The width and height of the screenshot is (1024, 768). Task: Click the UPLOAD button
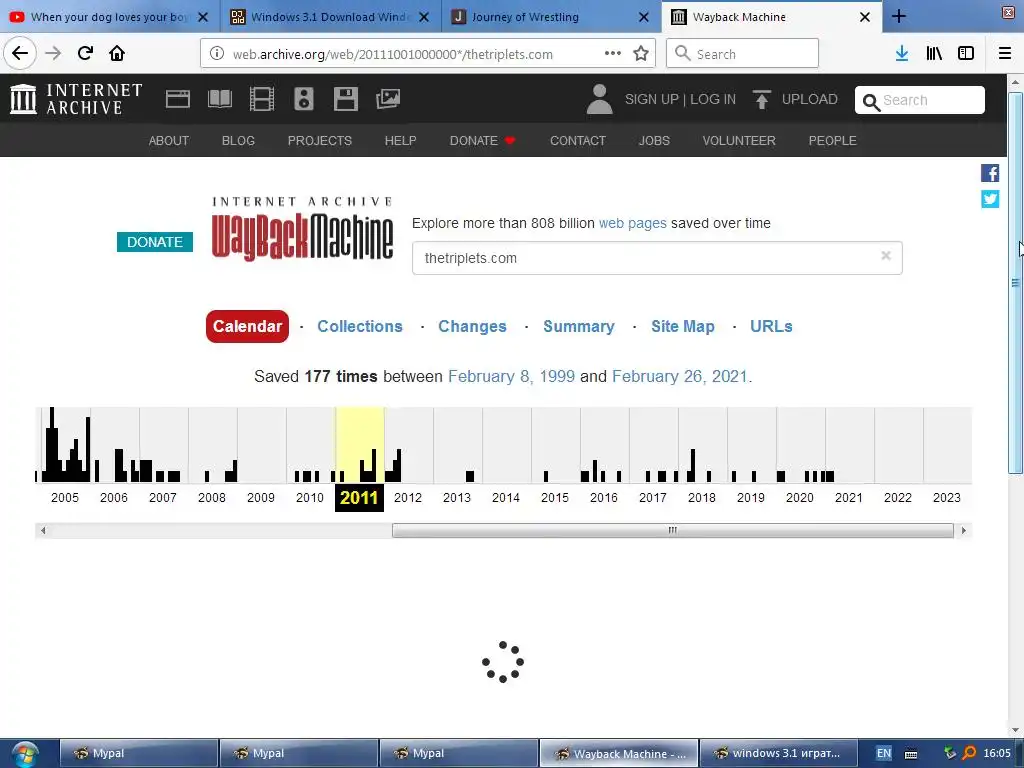(795, 99)
